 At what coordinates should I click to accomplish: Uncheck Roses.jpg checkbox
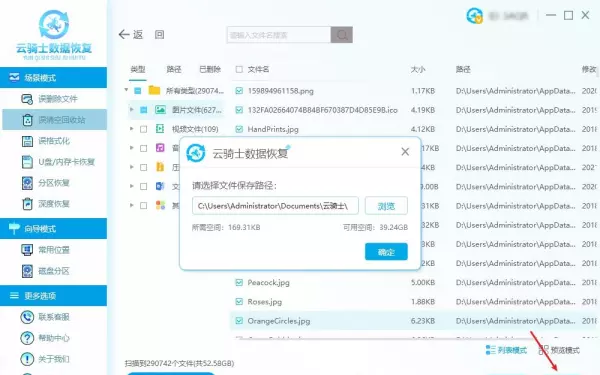[x=239, y=302]
